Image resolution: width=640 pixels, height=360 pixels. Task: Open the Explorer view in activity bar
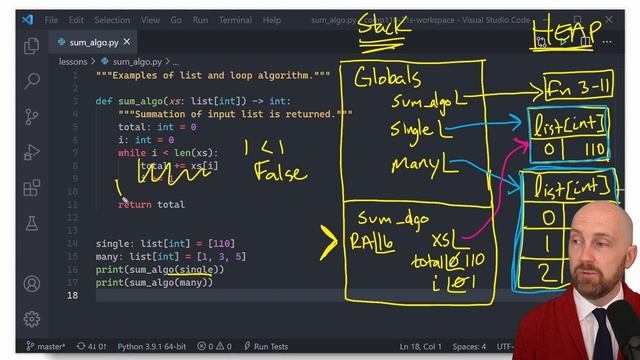[31, 46]
